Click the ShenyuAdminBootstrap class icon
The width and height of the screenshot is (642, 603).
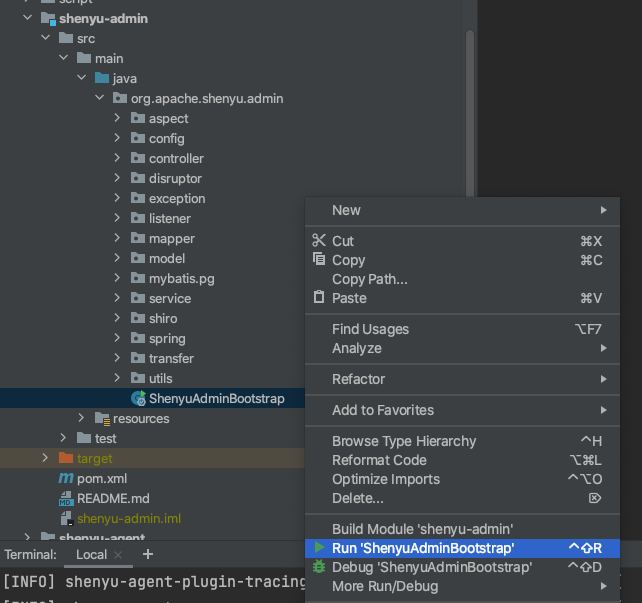pyautogui.click(x=138, y=399)
